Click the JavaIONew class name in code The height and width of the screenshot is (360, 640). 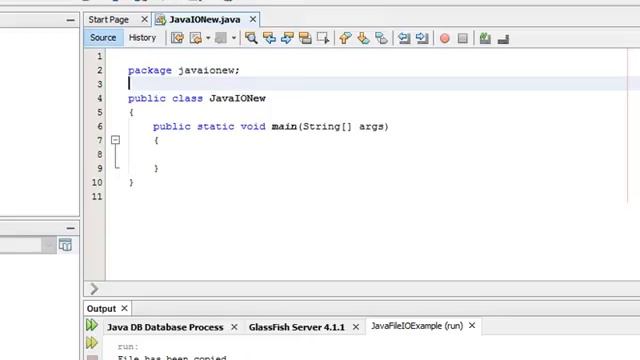tap(238, 98)
